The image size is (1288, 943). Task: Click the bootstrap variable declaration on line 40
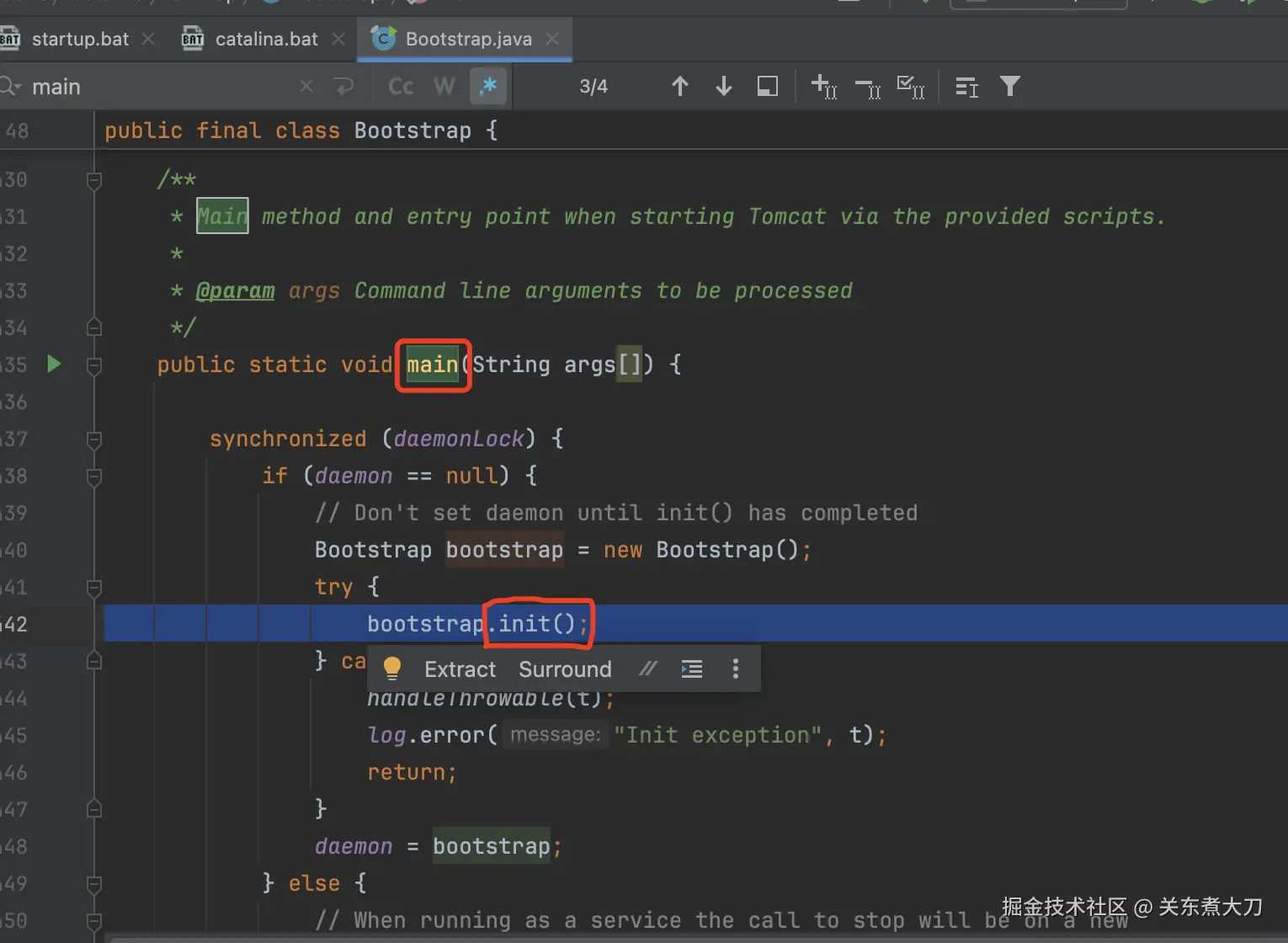pos(504,550)
